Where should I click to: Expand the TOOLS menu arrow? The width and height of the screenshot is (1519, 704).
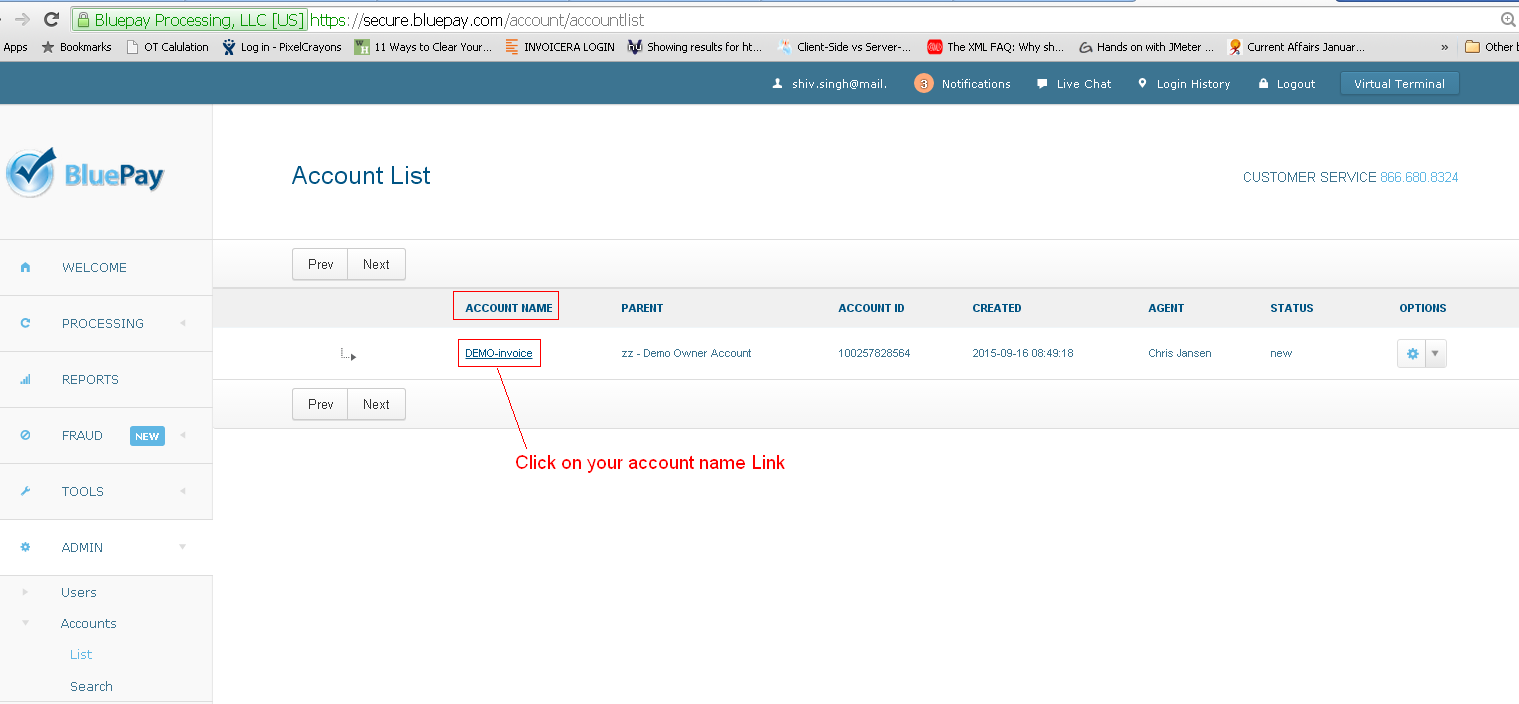pyautogui.click(x=182, y=491)
